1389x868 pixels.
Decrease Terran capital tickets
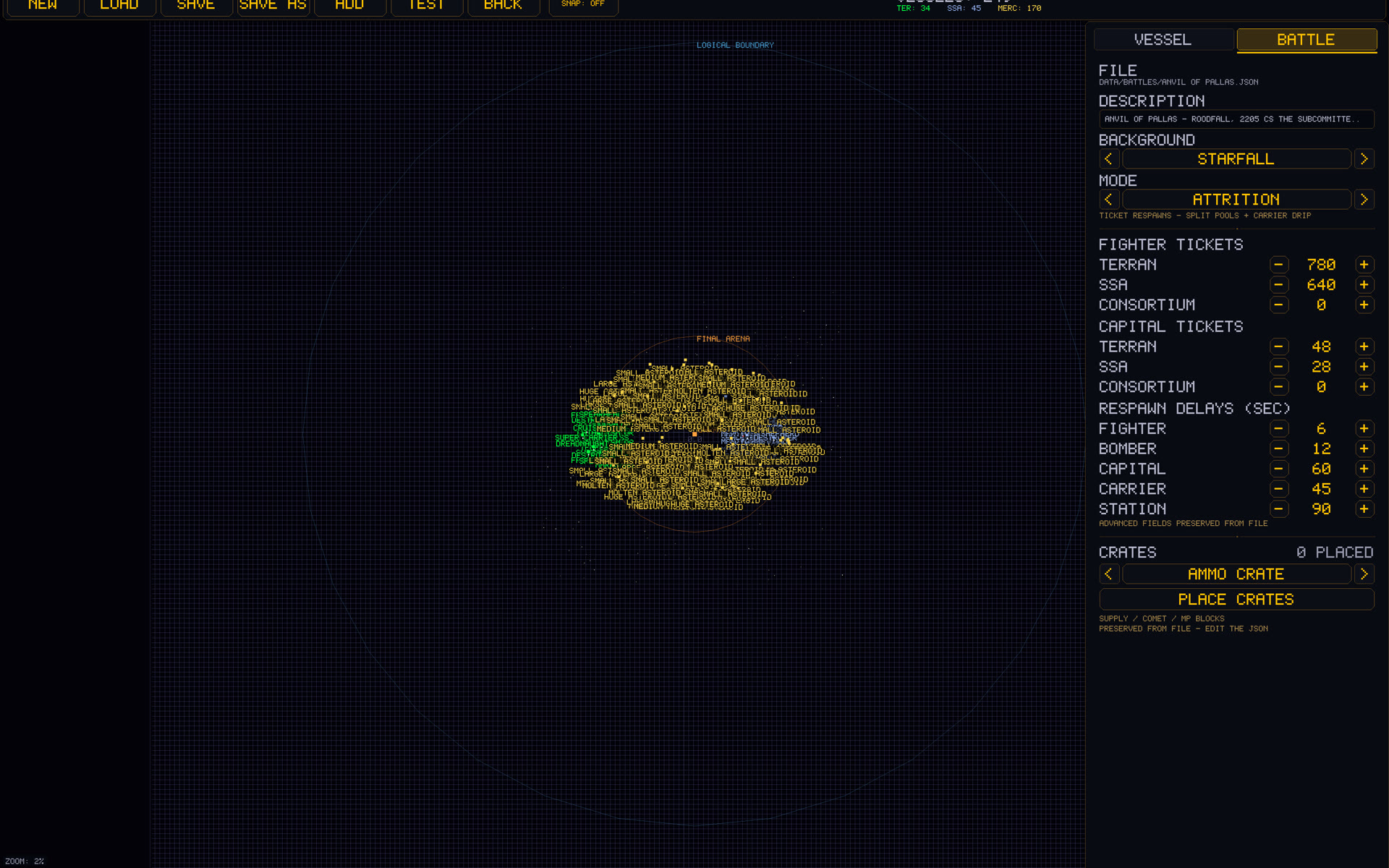coord(1279,346)
